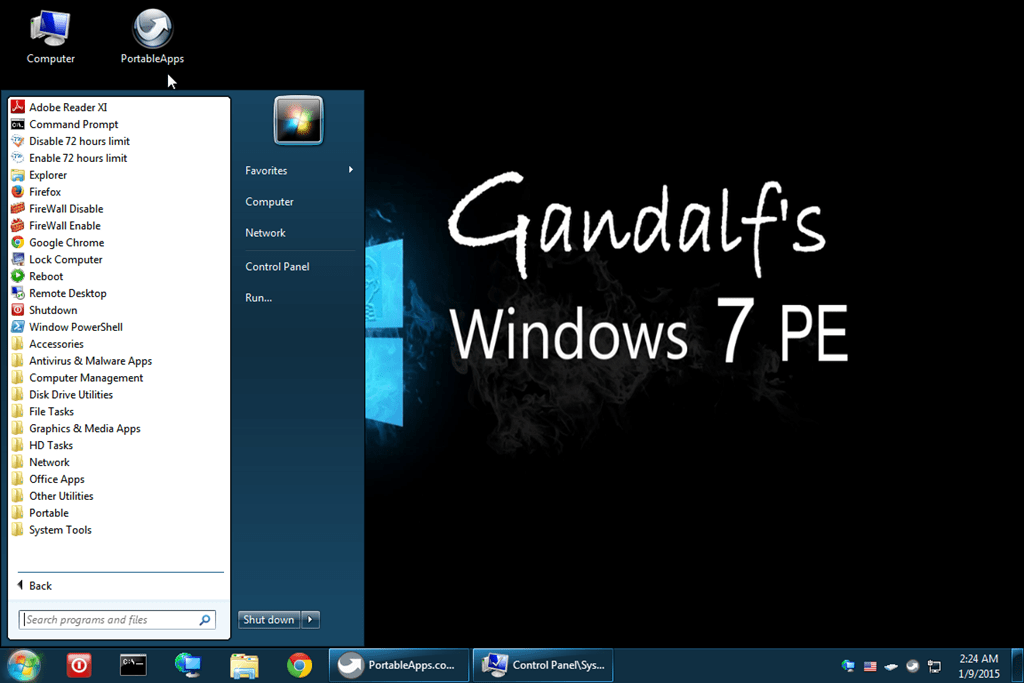This screenshot has height=683, width=1024.
Task: Launch Firefox from the Start menu
Action: [x=36, y=192]
